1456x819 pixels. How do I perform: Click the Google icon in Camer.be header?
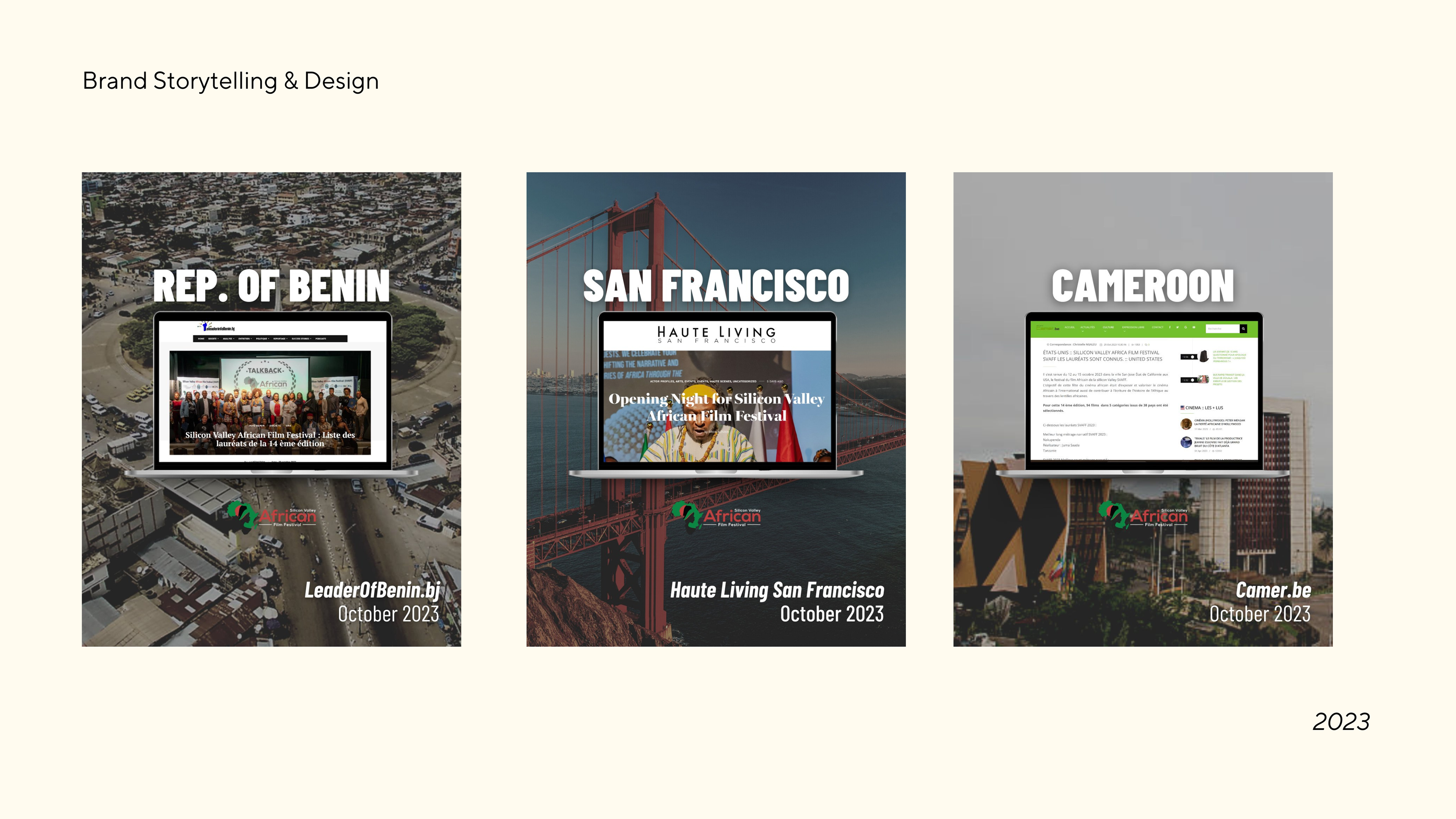pyautogui.click(x=1186, y=327)
